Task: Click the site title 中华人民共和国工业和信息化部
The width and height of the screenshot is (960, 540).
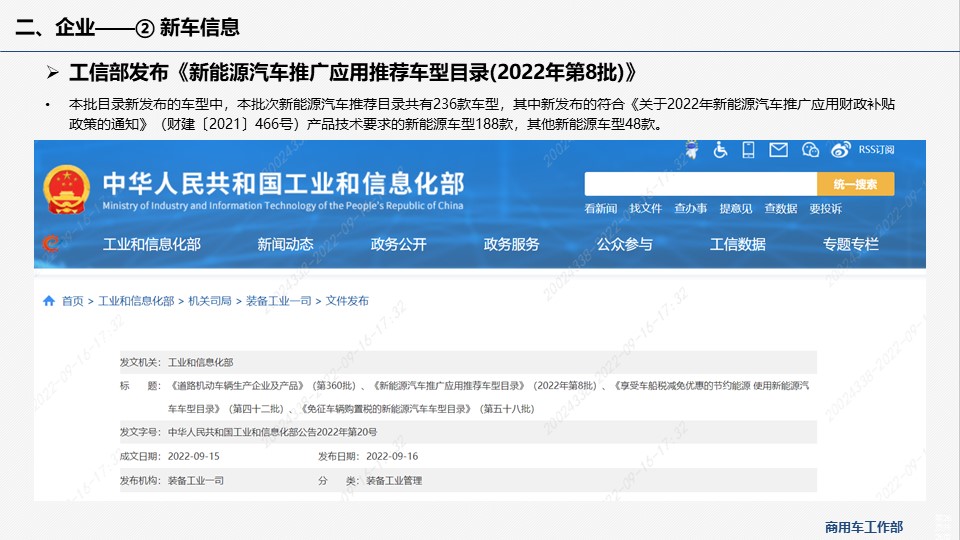Action: coord(283,183)
